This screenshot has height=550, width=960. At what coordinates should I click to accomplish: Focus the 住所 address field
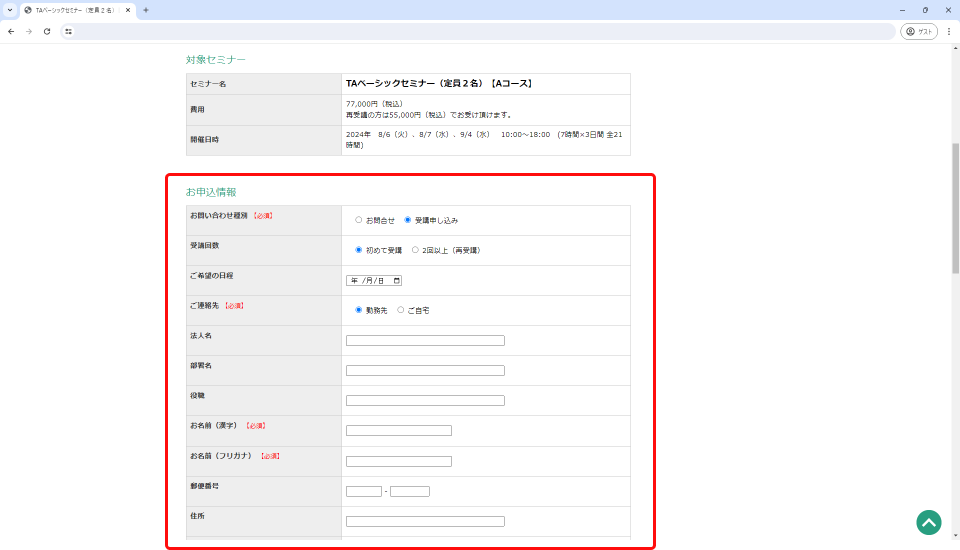425,521
